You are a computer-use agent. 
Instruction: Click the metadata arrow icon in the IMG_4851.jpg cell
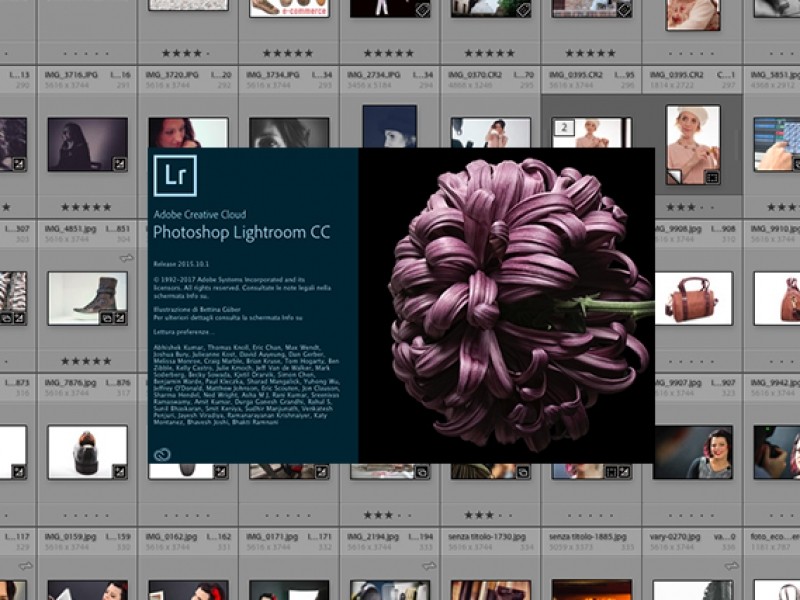pos(127,258)
